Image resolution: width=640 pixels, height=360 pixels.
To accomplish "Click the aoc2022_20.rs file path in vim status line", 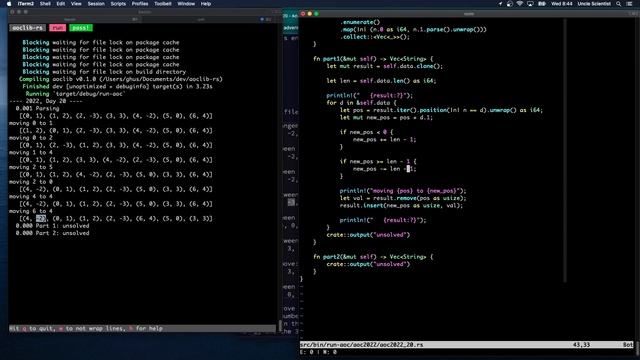I will 362,345.
